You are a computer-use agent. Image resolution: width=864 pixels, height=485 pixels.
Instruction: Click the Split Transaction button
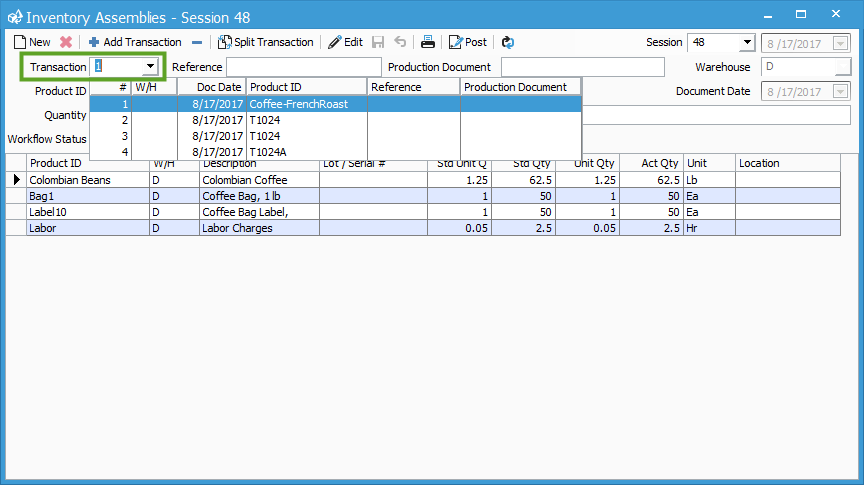click(x=266, y=42)
